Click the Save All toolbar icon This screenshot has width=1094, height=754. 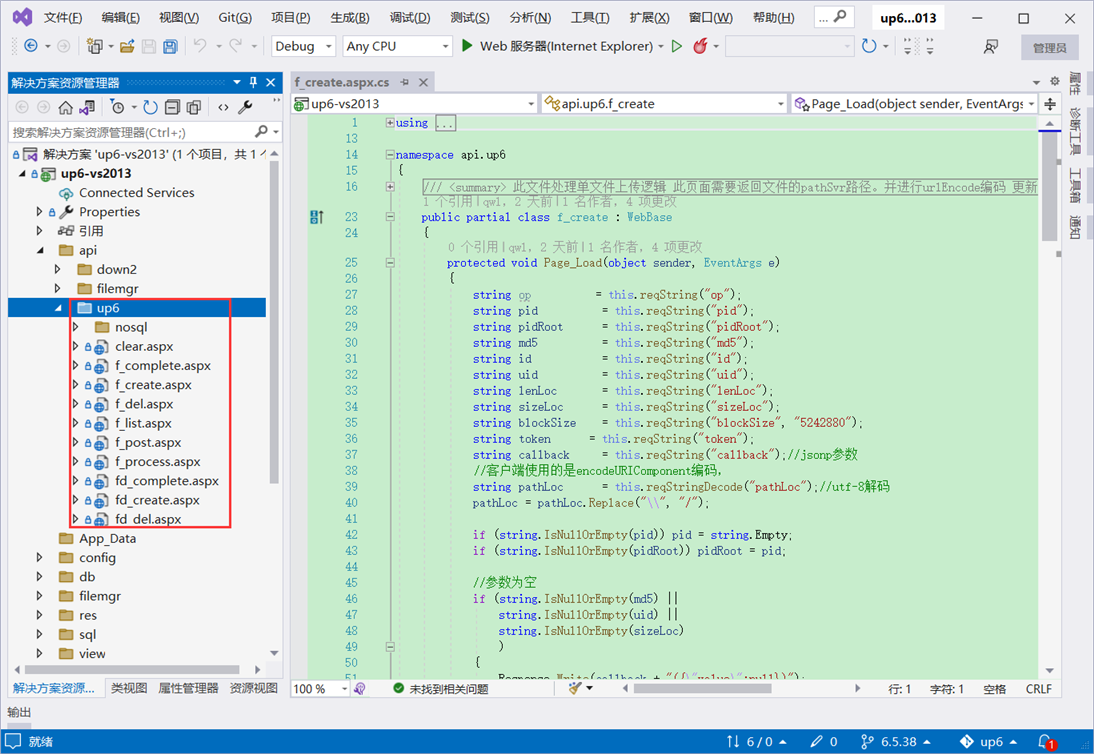click(x=170, y=47)
